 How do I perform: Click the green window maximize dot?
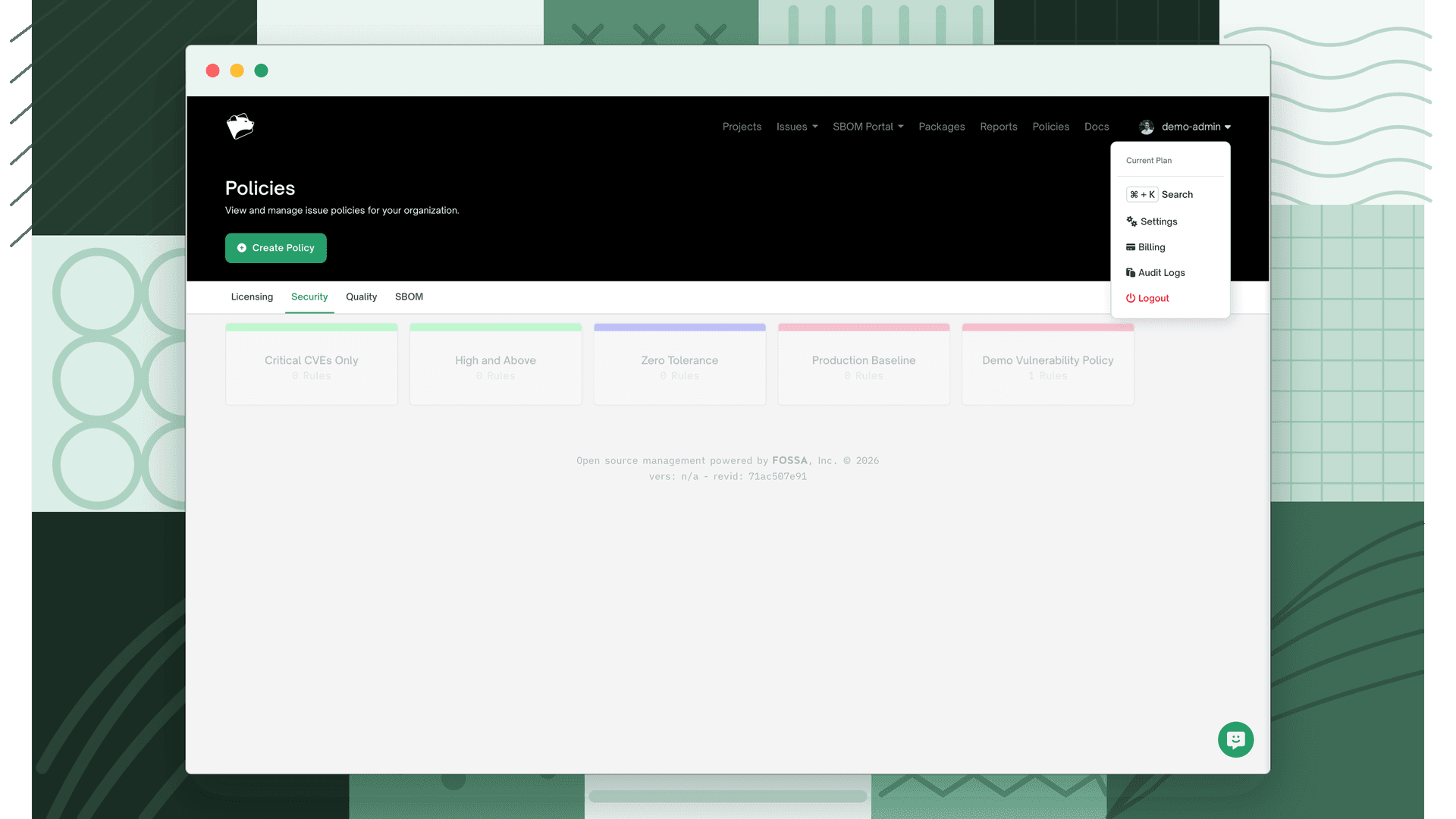tap(262, 71)
